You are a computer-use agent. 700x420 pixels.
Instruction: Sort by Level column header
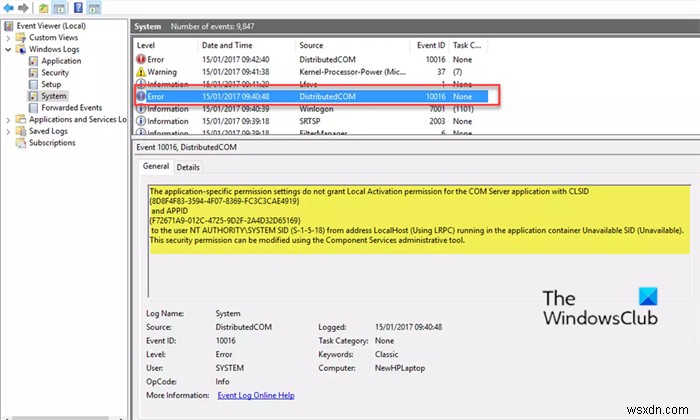pyautogui.click(x=165, y=45)
